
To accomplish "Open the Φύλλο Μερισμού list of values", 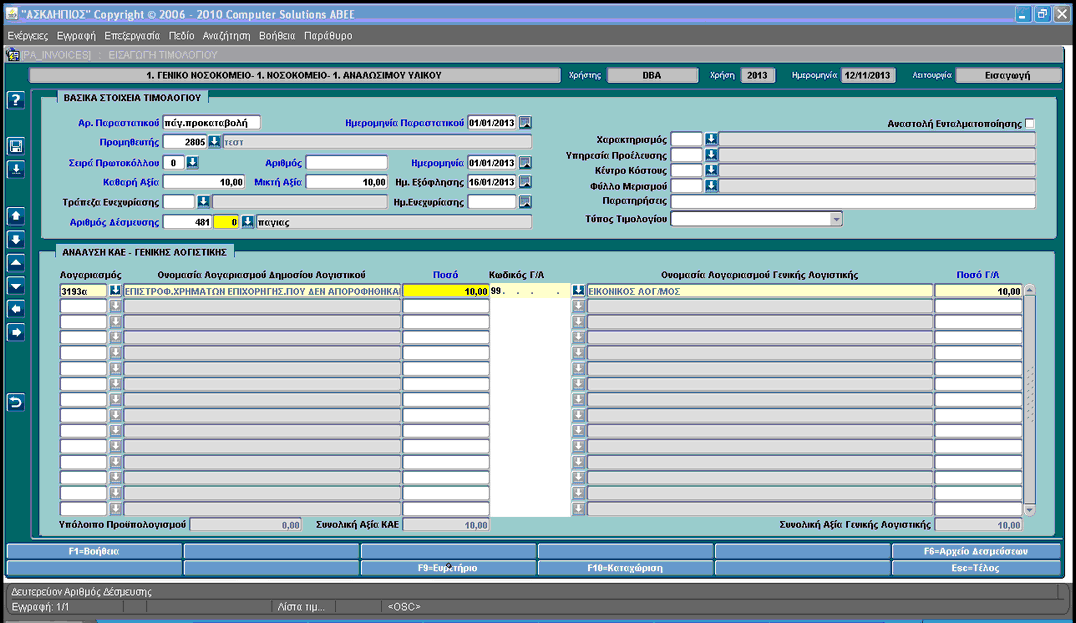I will (x=711, y=185).
